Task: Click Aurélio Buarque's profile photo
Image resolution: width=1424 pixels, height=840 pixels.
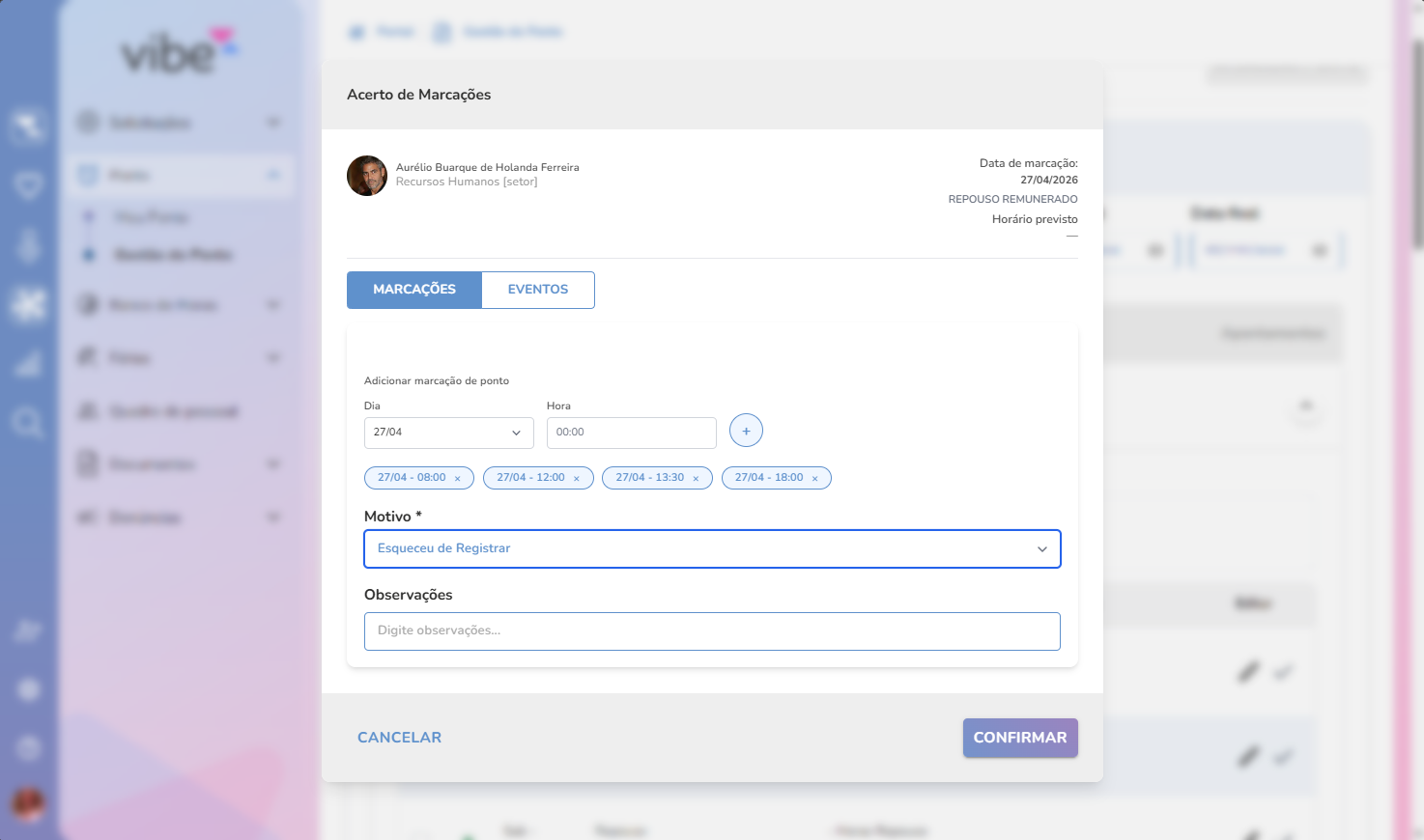Action: (367, 176)
